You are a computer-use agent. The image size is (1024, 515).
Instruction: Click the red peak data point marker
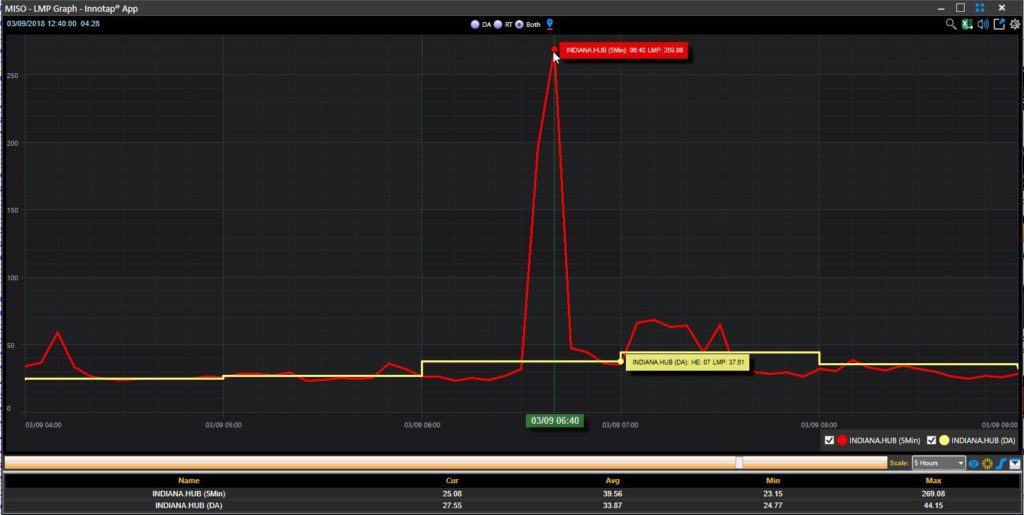coord(554,50)
